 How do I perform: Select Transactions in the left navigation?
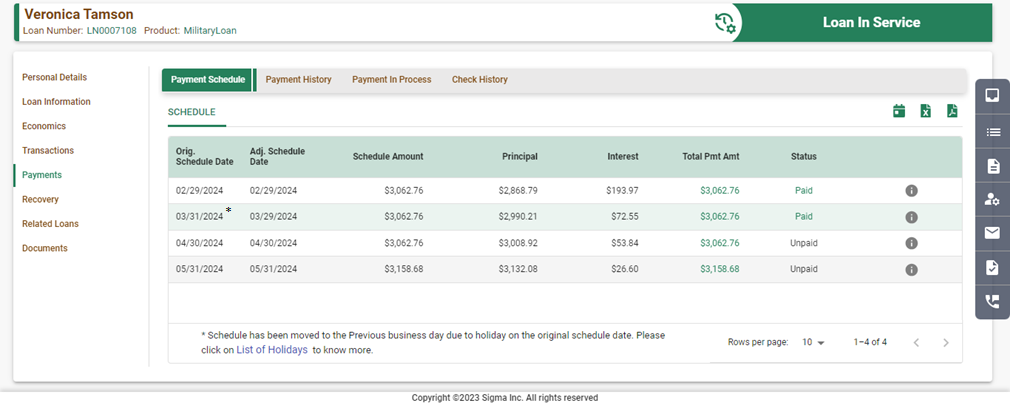tap(48, 150)
